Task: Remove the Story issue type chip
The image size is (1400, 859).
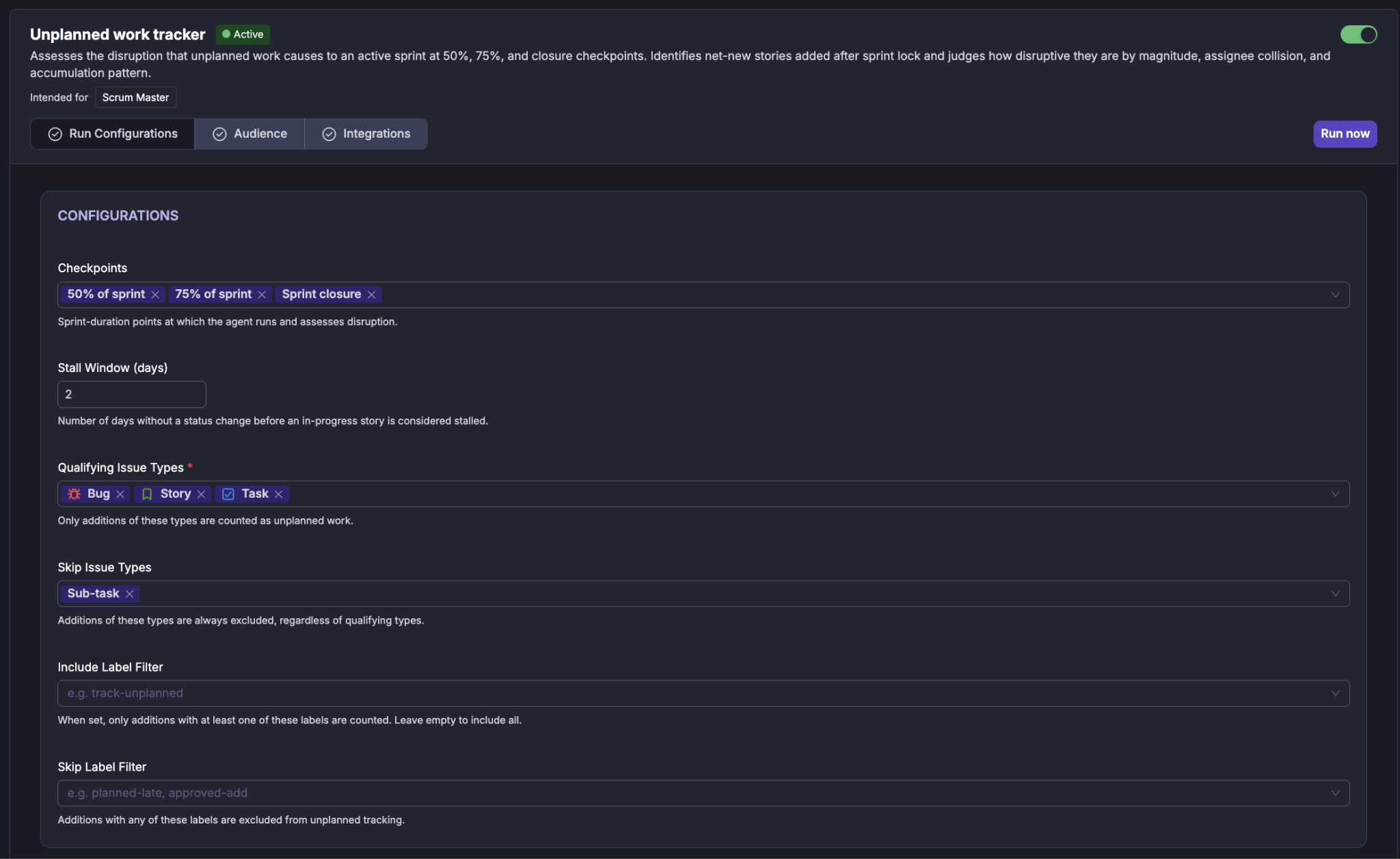Action: tap(201, 494)
